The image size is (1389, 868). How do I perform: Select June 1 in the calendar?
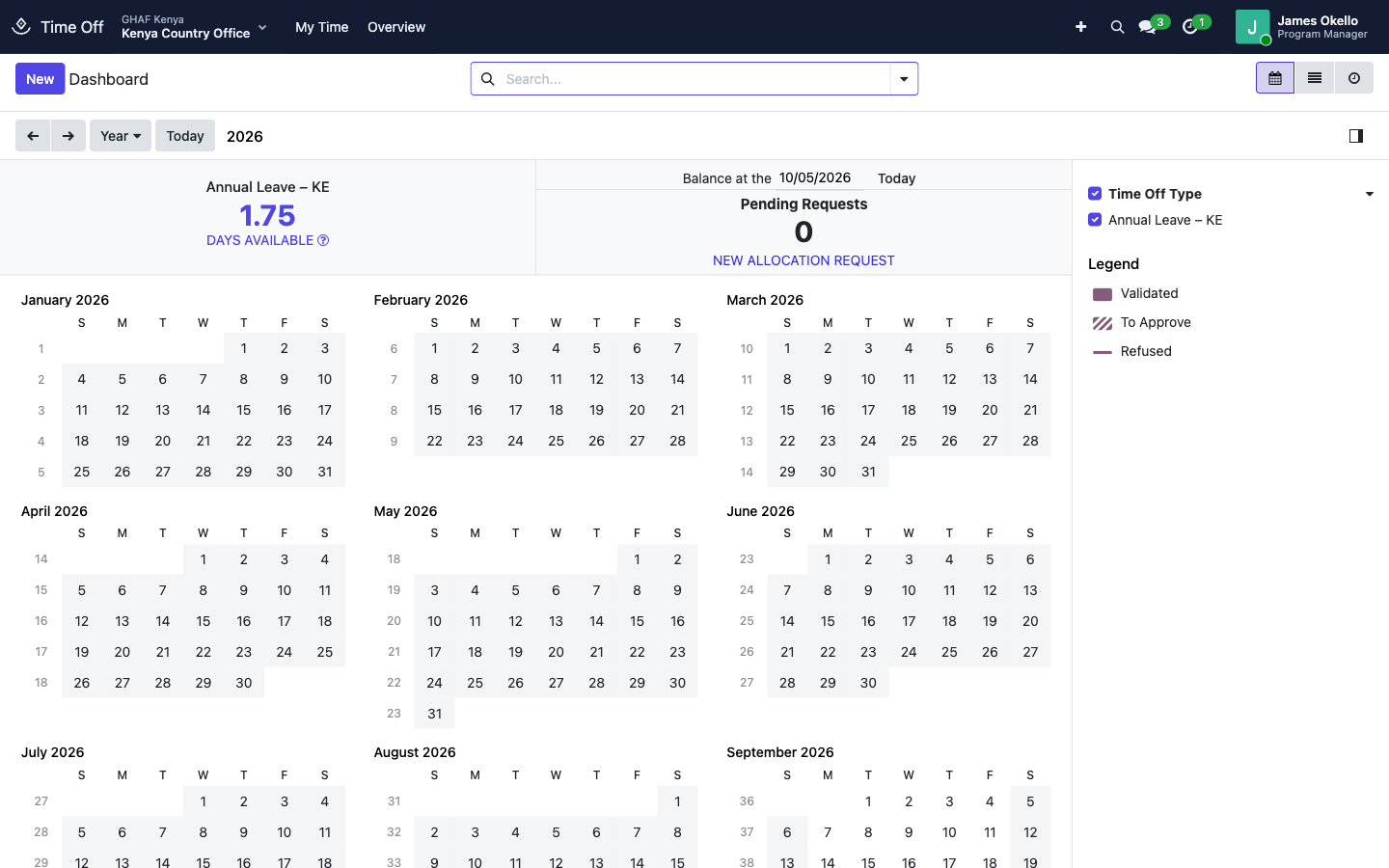coord(828,559)
